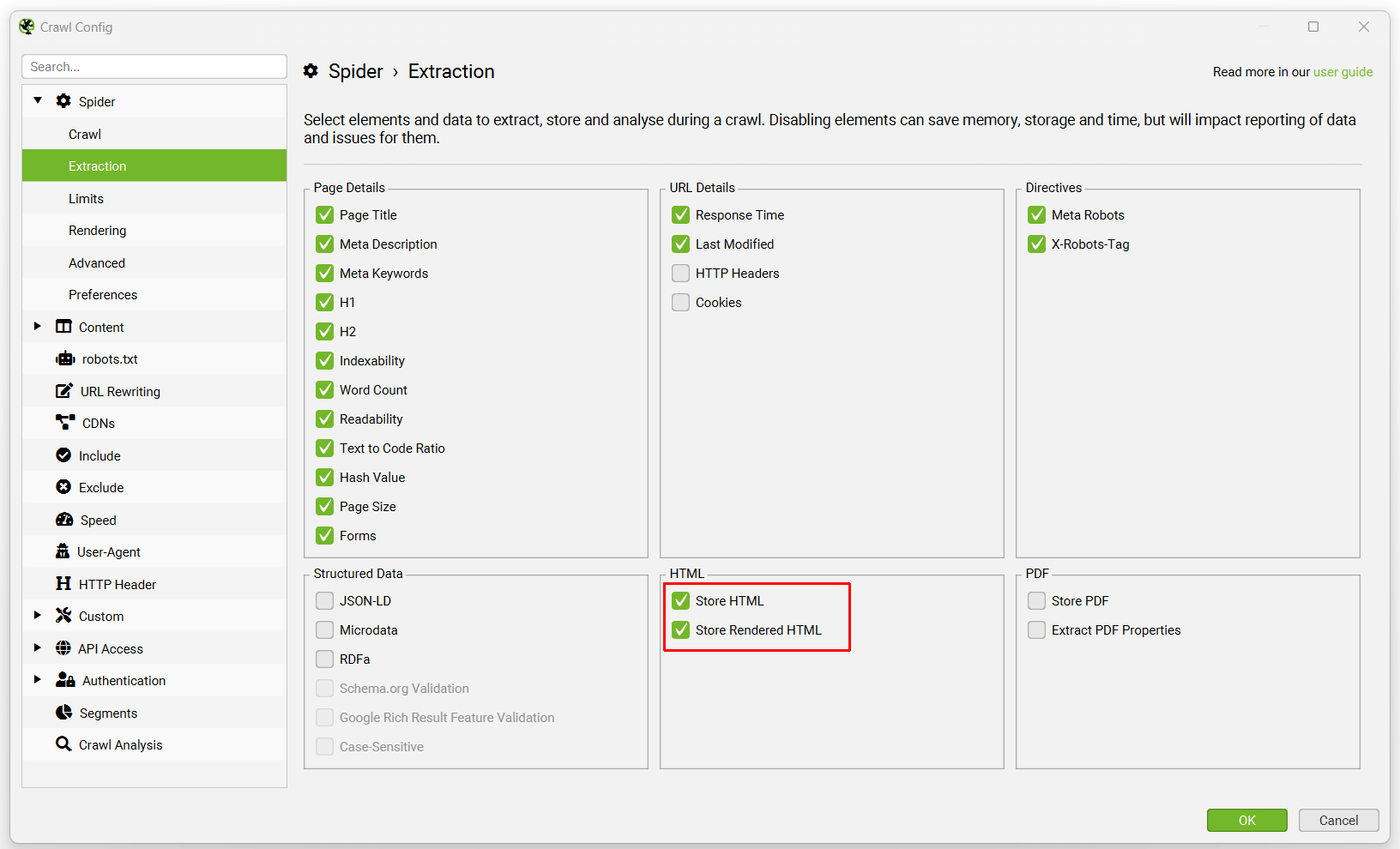Image resolution: width=1400 pixels, height=849 pixels.
Task: Open the Crawl settings page
Action: (x=154, y=134)
